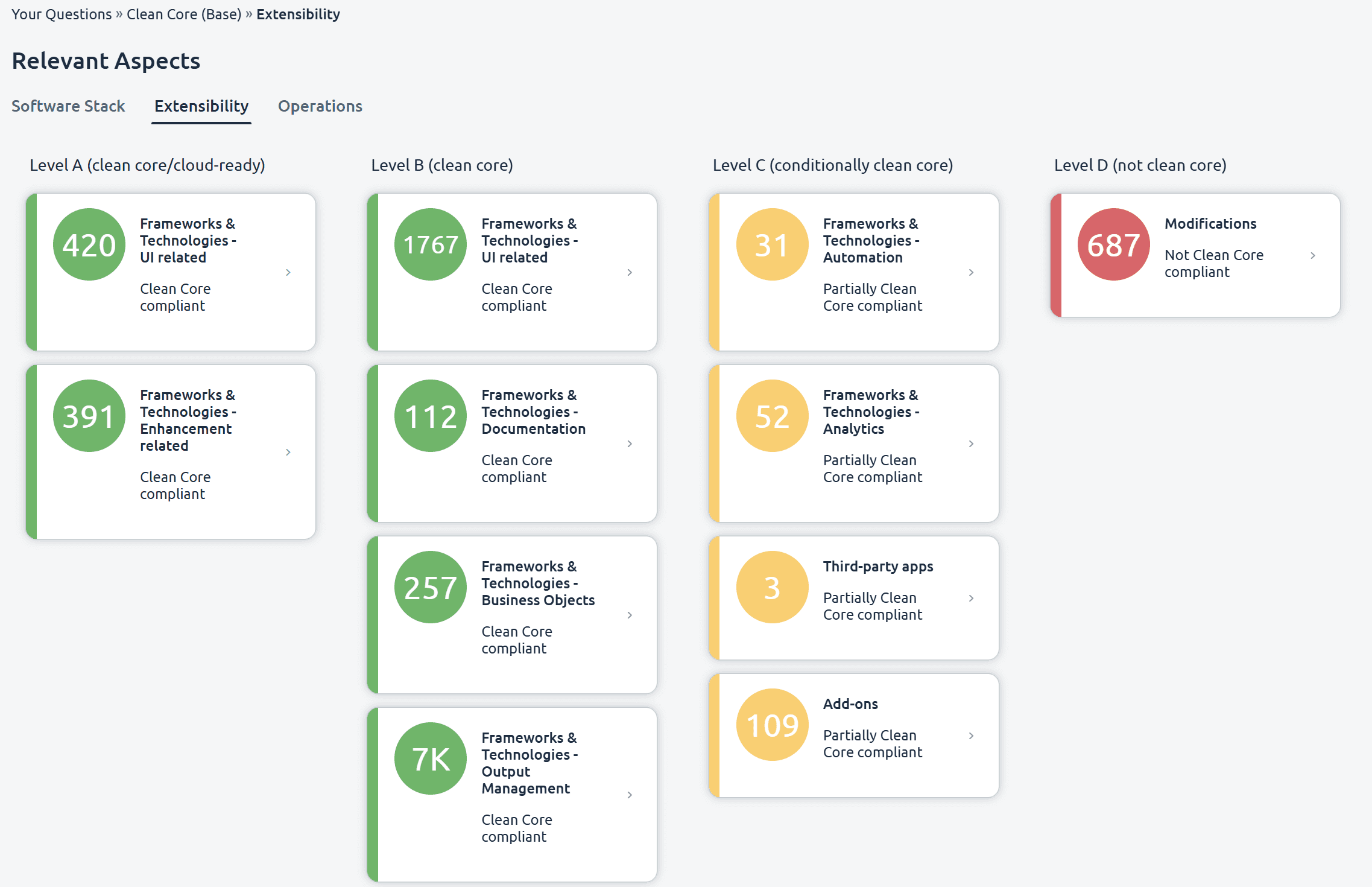Switch to the Software Stack tab
This screenshot has height=887, width=1372.
[68, 106]
